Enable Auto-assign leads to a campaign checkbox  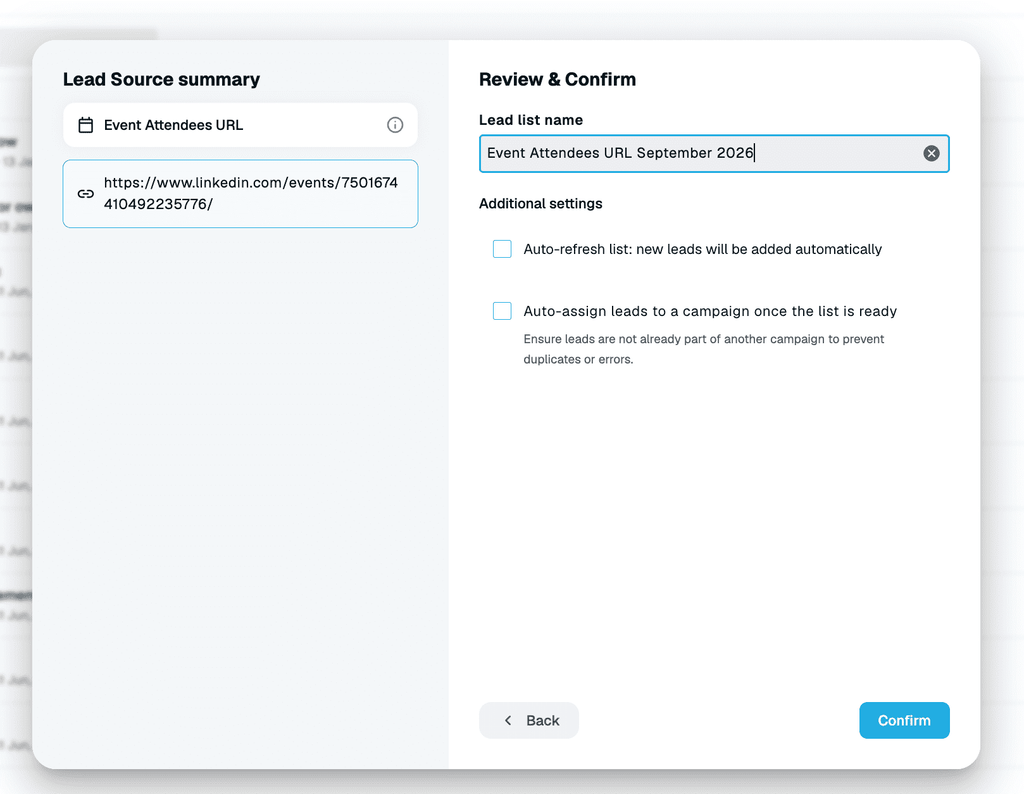click(x=502, y=311)
